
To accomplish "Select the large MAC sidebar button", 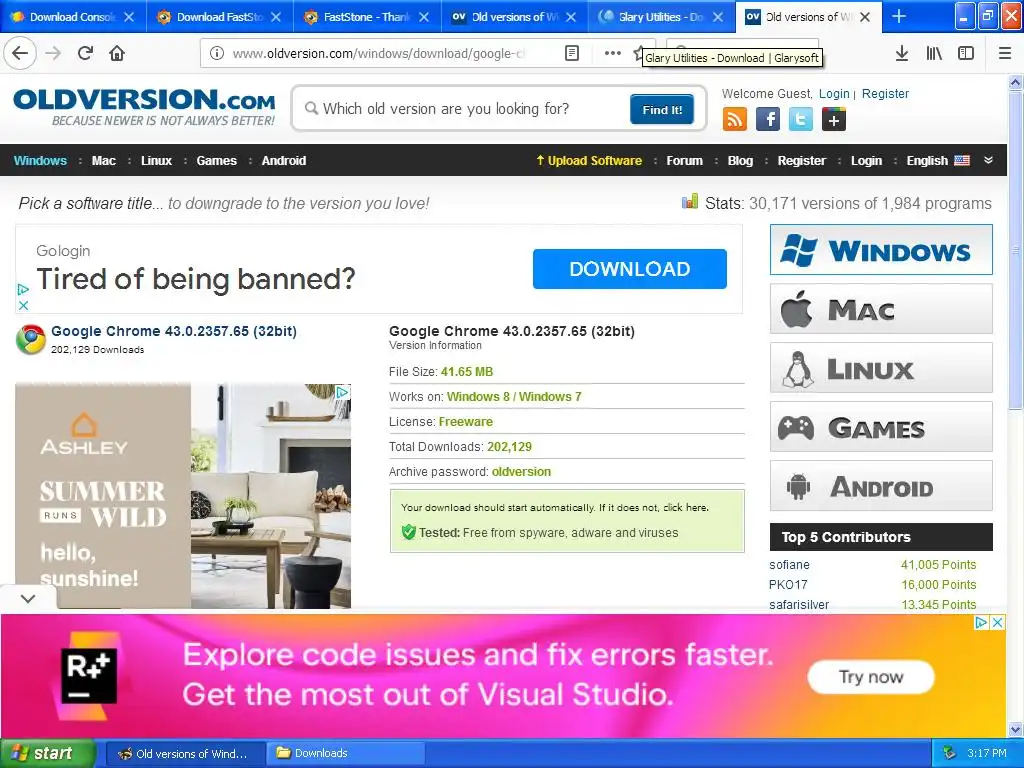I will [x=881, y=309].
